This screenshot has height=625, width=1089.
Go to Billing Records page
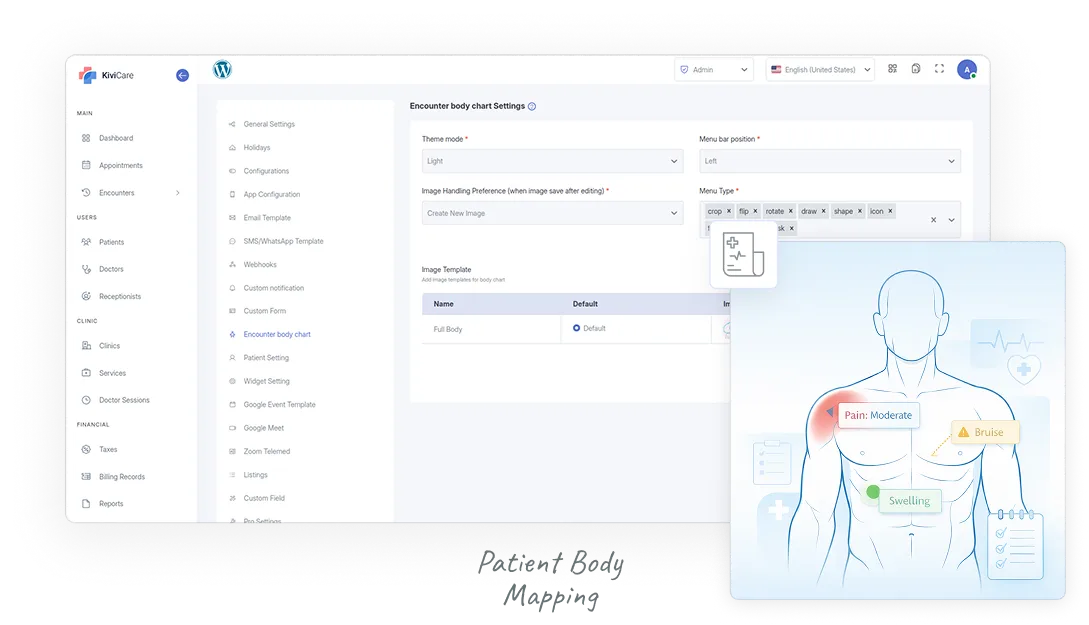tap(121, 477)
